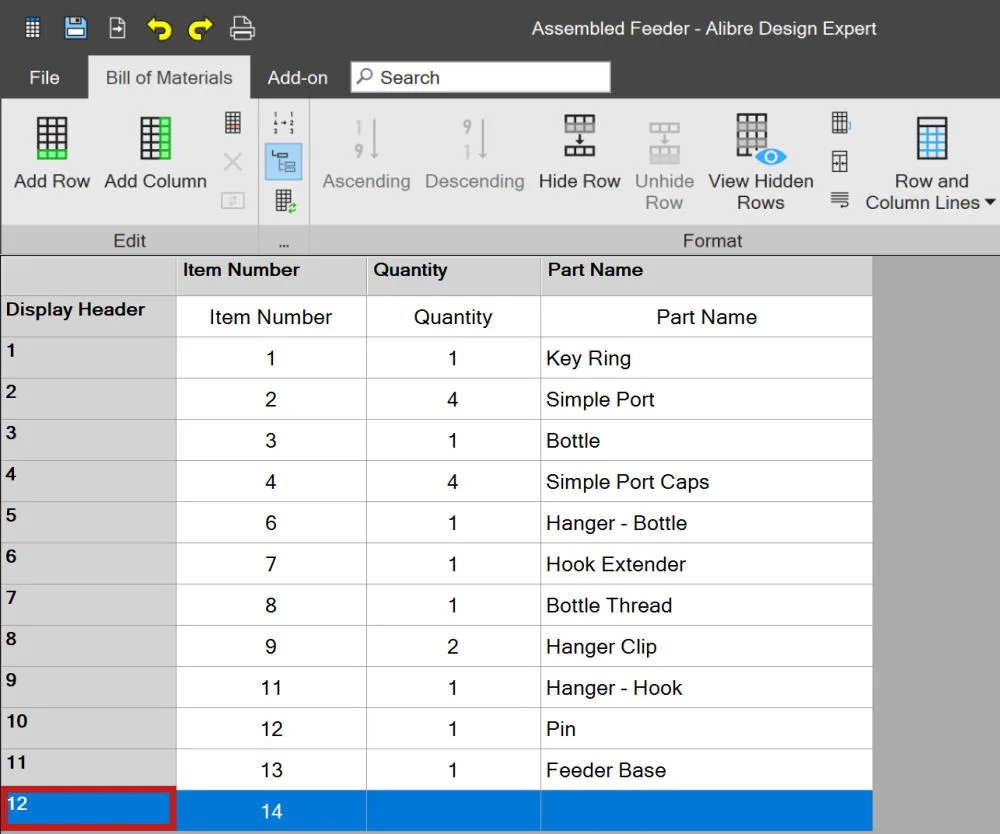Select the Item Number column header
The height and width of the screenshot is (834, 1000).
pyautogui.click(x=272, y=275)
